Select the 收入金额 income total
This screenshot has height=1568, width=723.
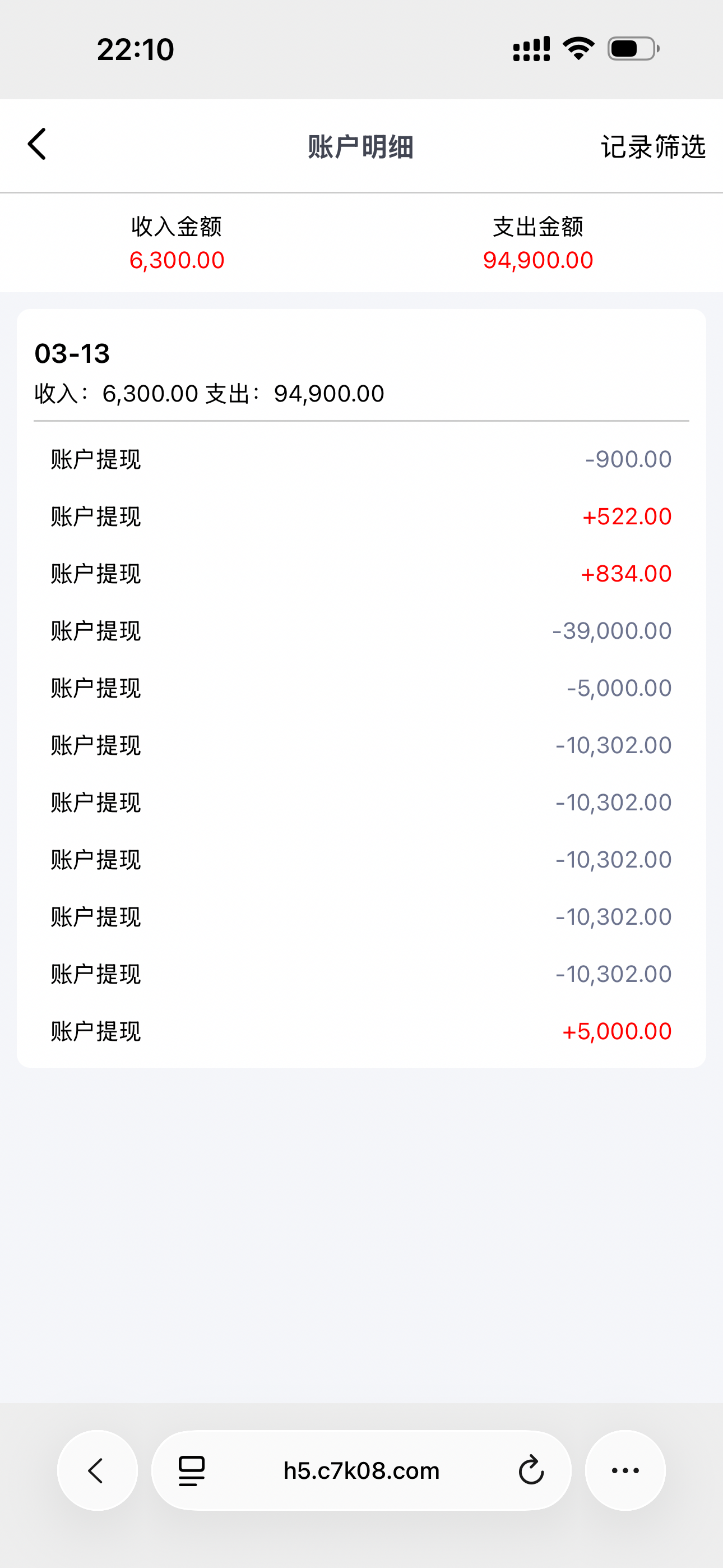pos(177,243)
